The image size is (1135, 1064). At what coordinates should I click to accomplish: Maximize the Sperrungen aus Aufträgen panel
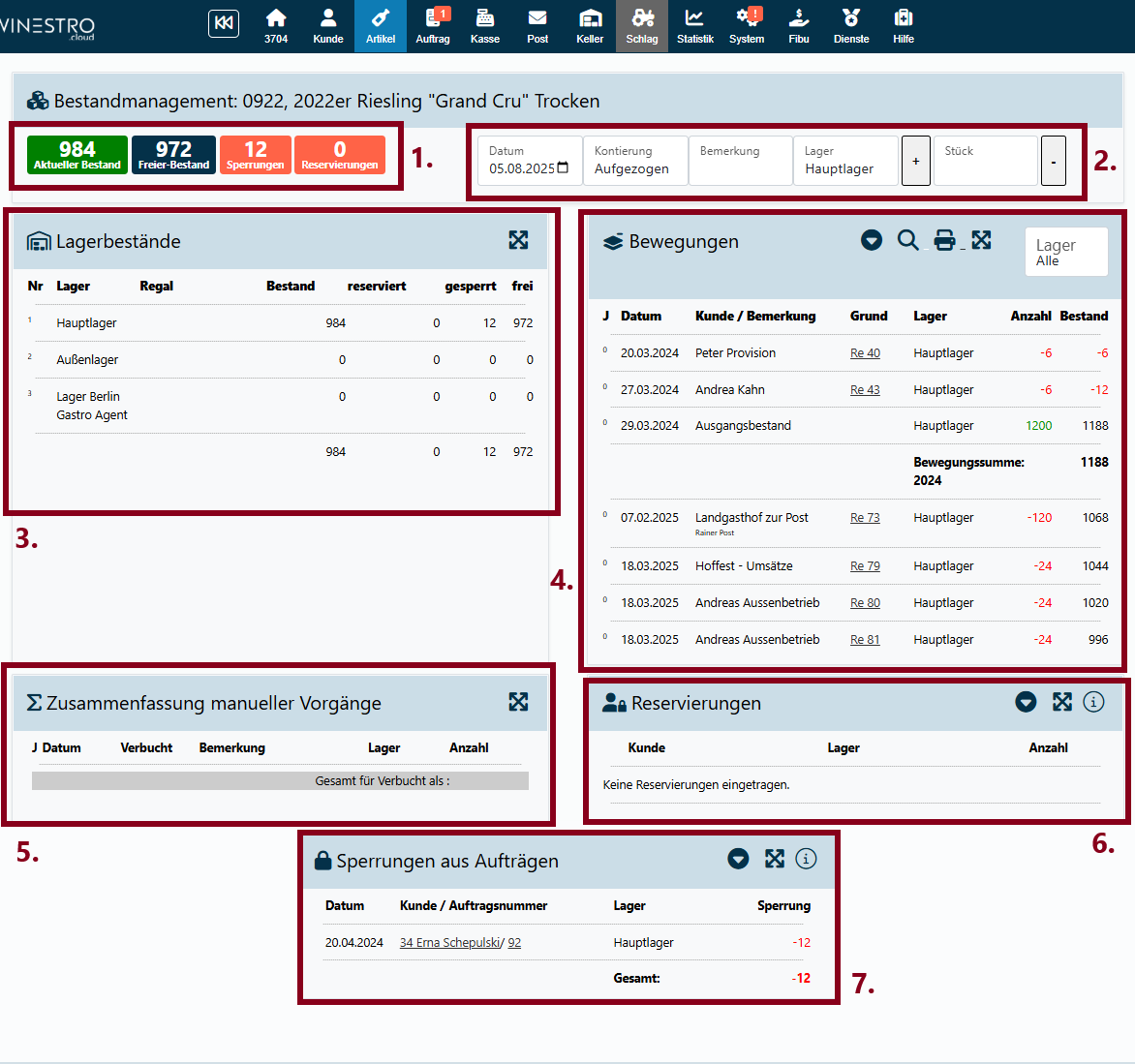[x=774, y=859]
